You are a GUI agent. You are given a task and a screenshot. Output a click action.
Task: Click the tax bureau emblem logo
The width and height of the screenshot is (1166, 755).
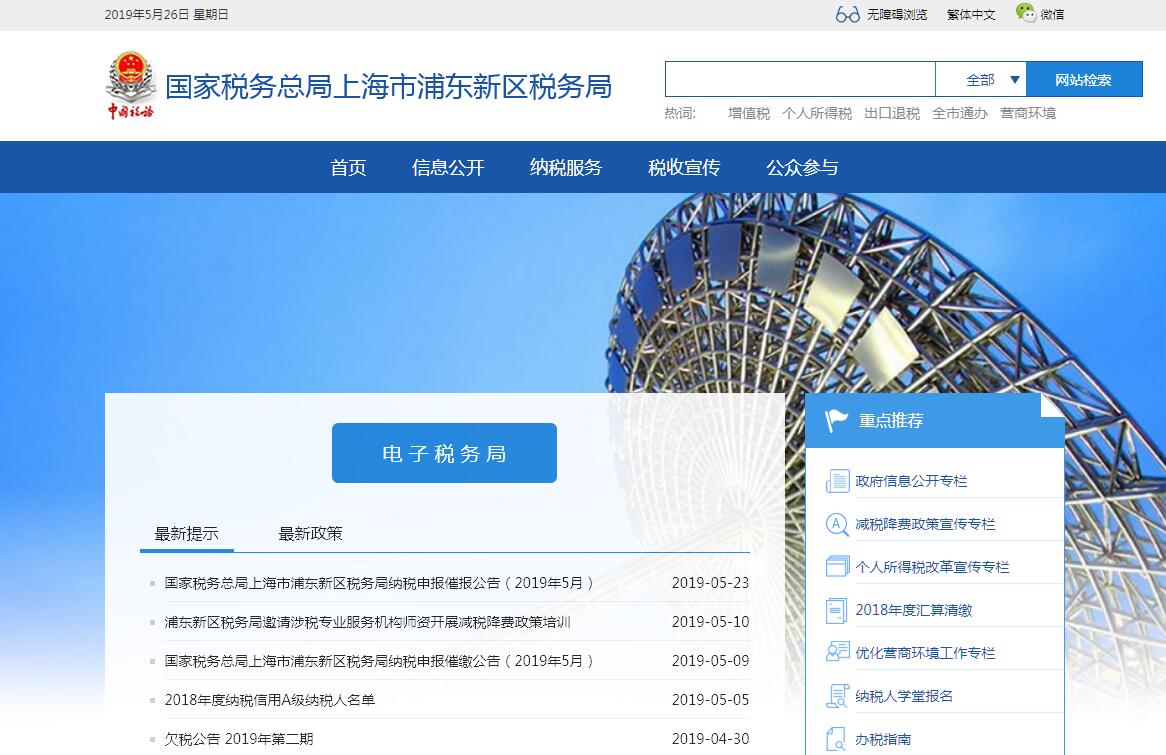(x=131, y=86)
